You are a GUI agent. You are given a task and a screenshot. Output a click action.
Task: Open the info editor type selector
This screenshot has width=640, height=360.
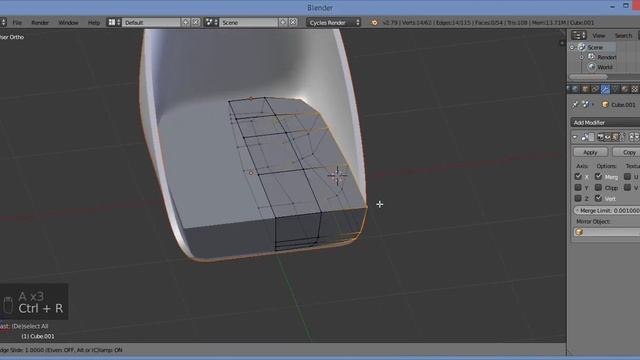coord(3,22)
